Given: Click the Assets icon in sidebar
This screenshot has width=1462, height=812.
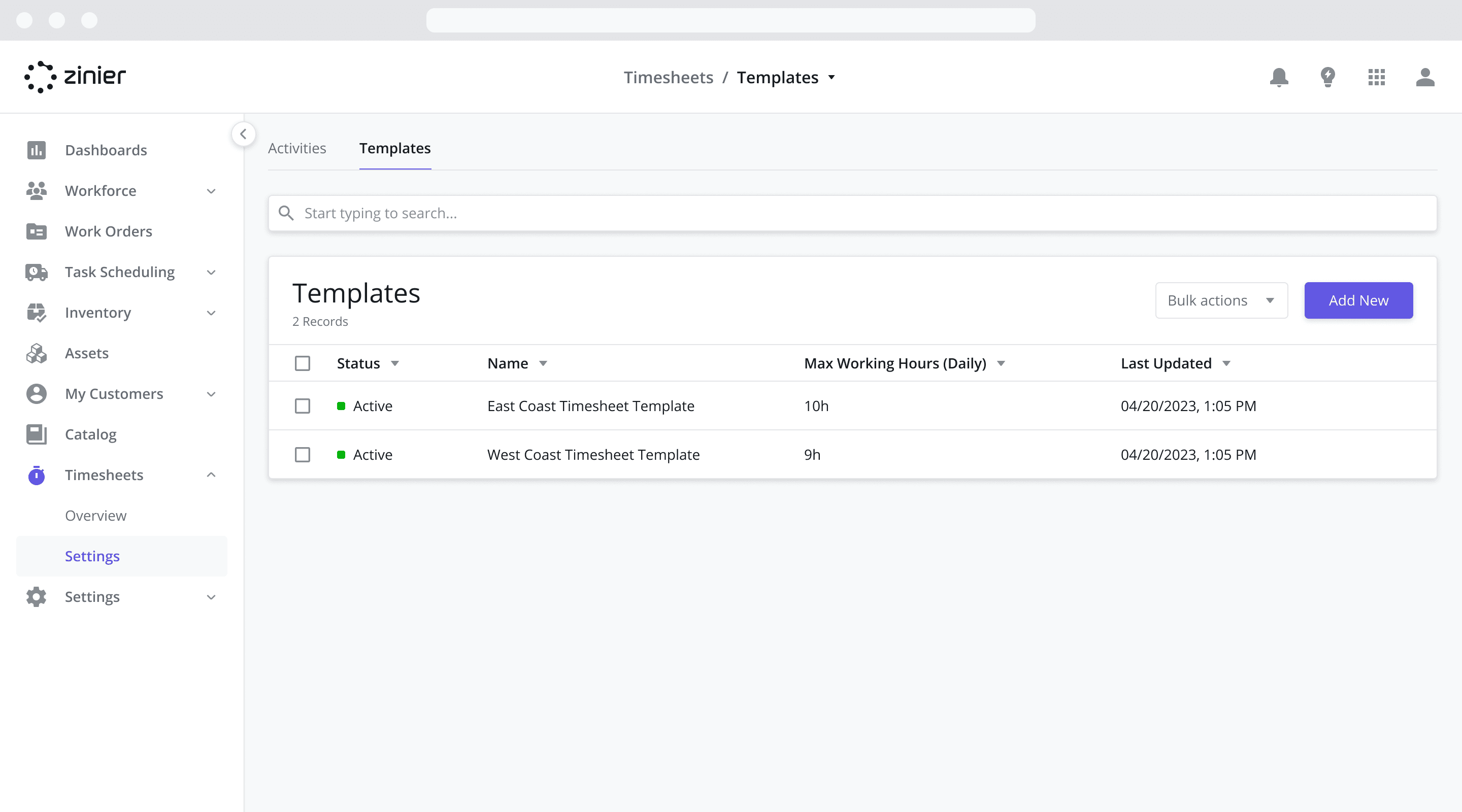Looking at the screenshot, I should click(x=37, y=352).
